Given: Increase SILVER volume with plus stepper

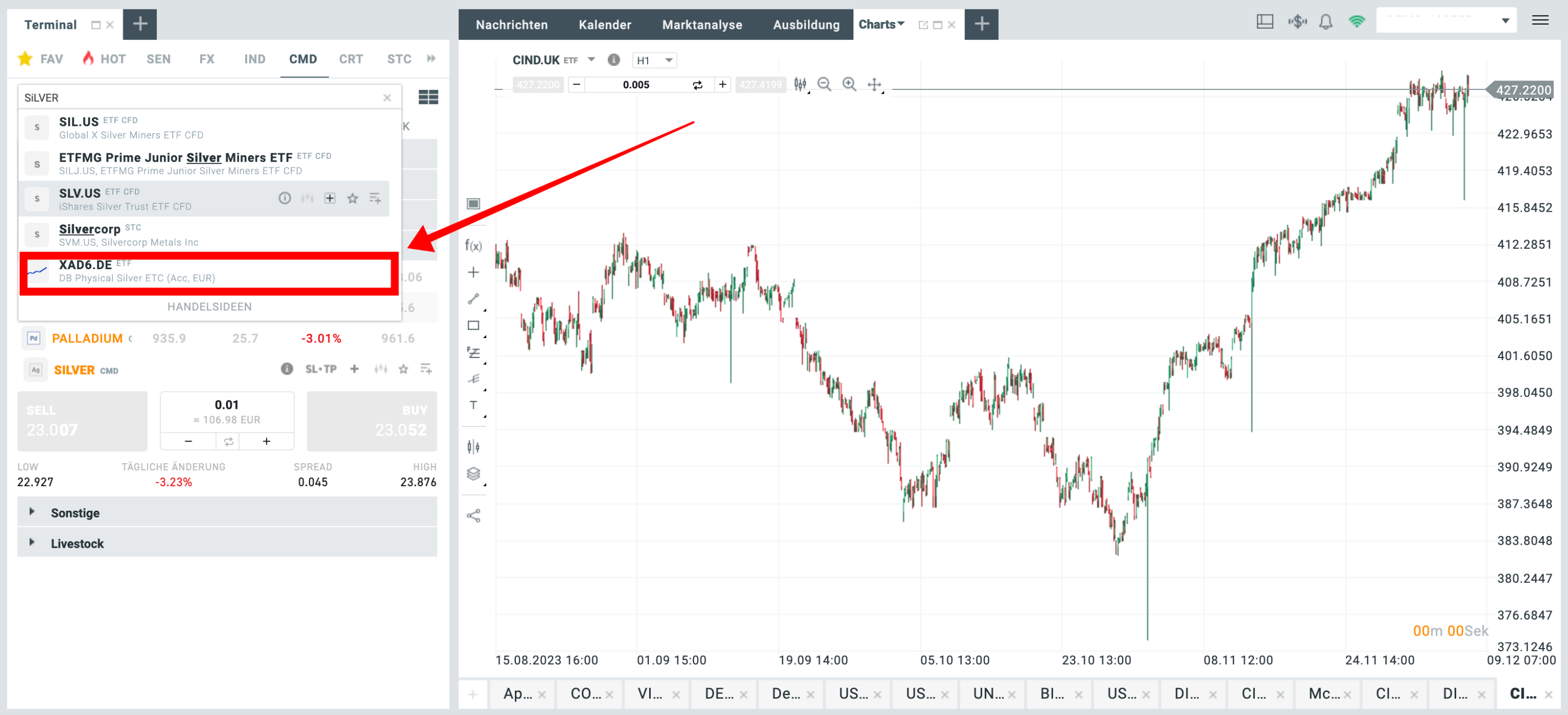Looking at the screenshot, I should (x=266, y=441).
